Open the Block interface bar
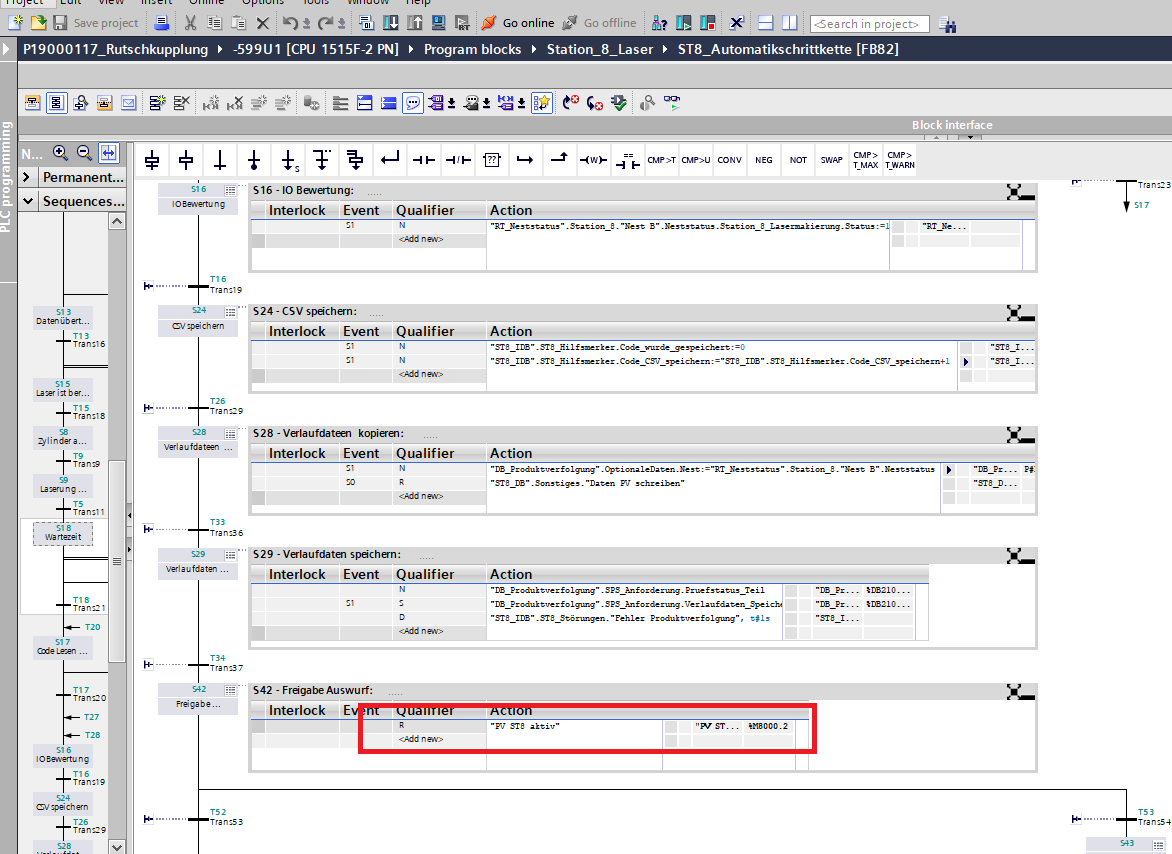The width and height of the screenshot is (1172, 854). point(952,125)
